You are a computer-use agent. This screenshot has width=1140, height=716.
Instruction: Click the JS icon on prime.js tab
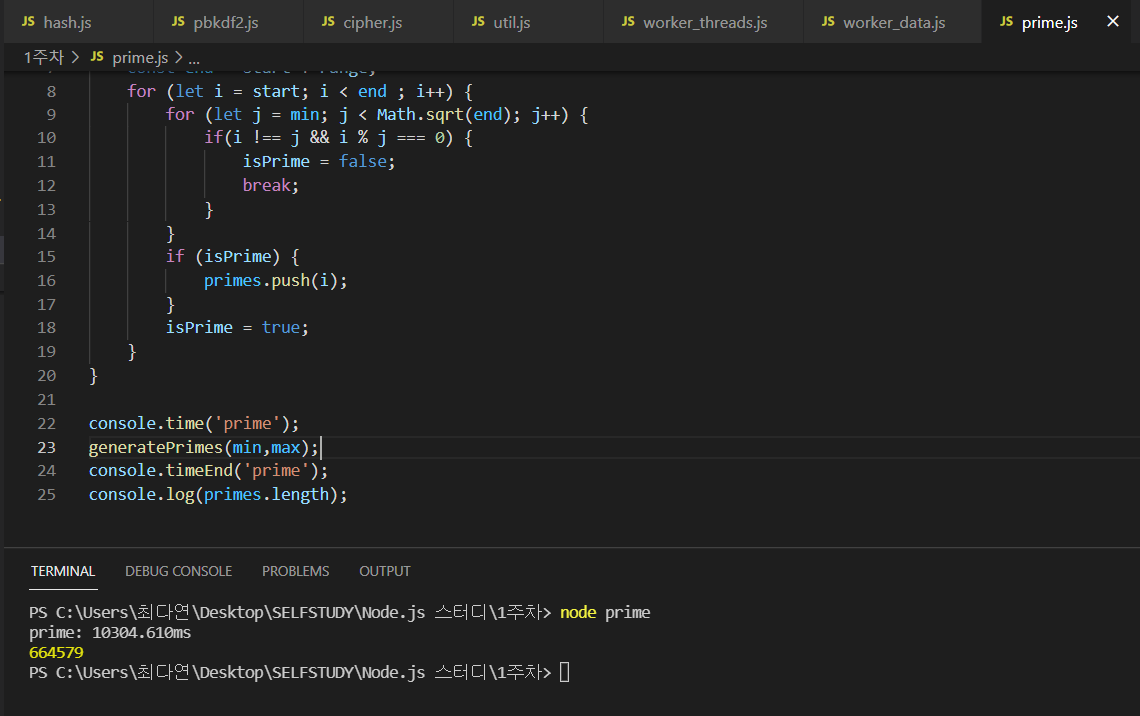click(1006, 22)
